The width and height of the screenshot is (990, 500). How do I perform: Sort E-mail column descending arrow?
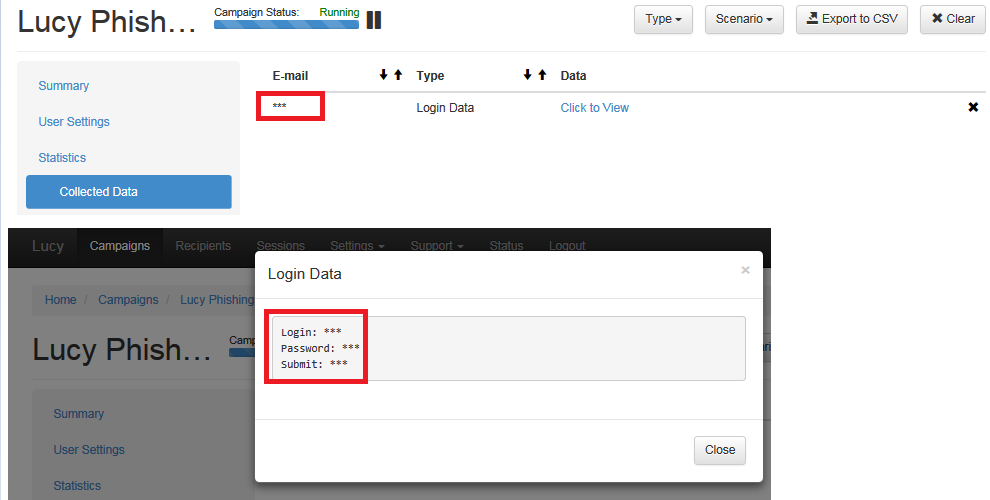click(x=383, y=75)
